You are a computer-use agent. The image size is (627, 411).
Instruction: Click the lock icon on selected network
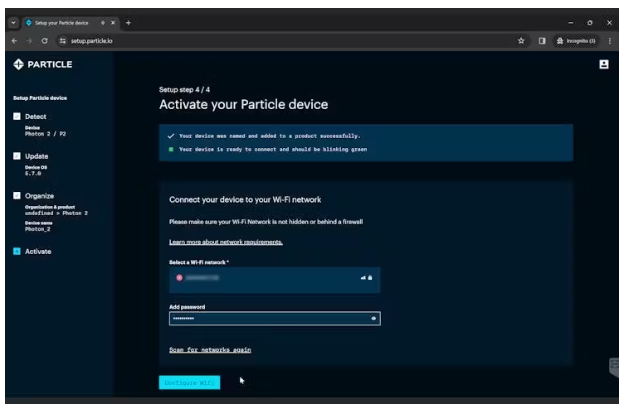[370, 277]
